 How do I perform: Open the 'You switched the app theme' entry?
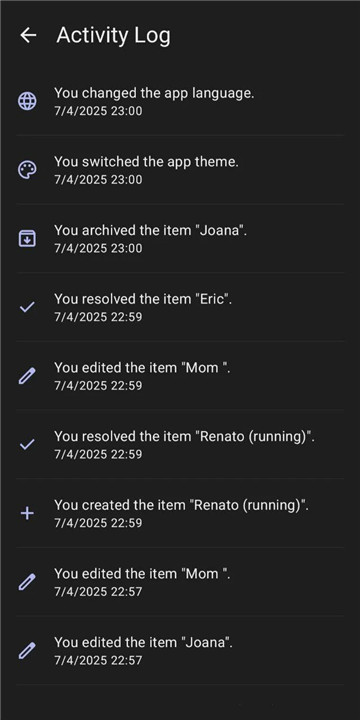[x=180, y=170]
